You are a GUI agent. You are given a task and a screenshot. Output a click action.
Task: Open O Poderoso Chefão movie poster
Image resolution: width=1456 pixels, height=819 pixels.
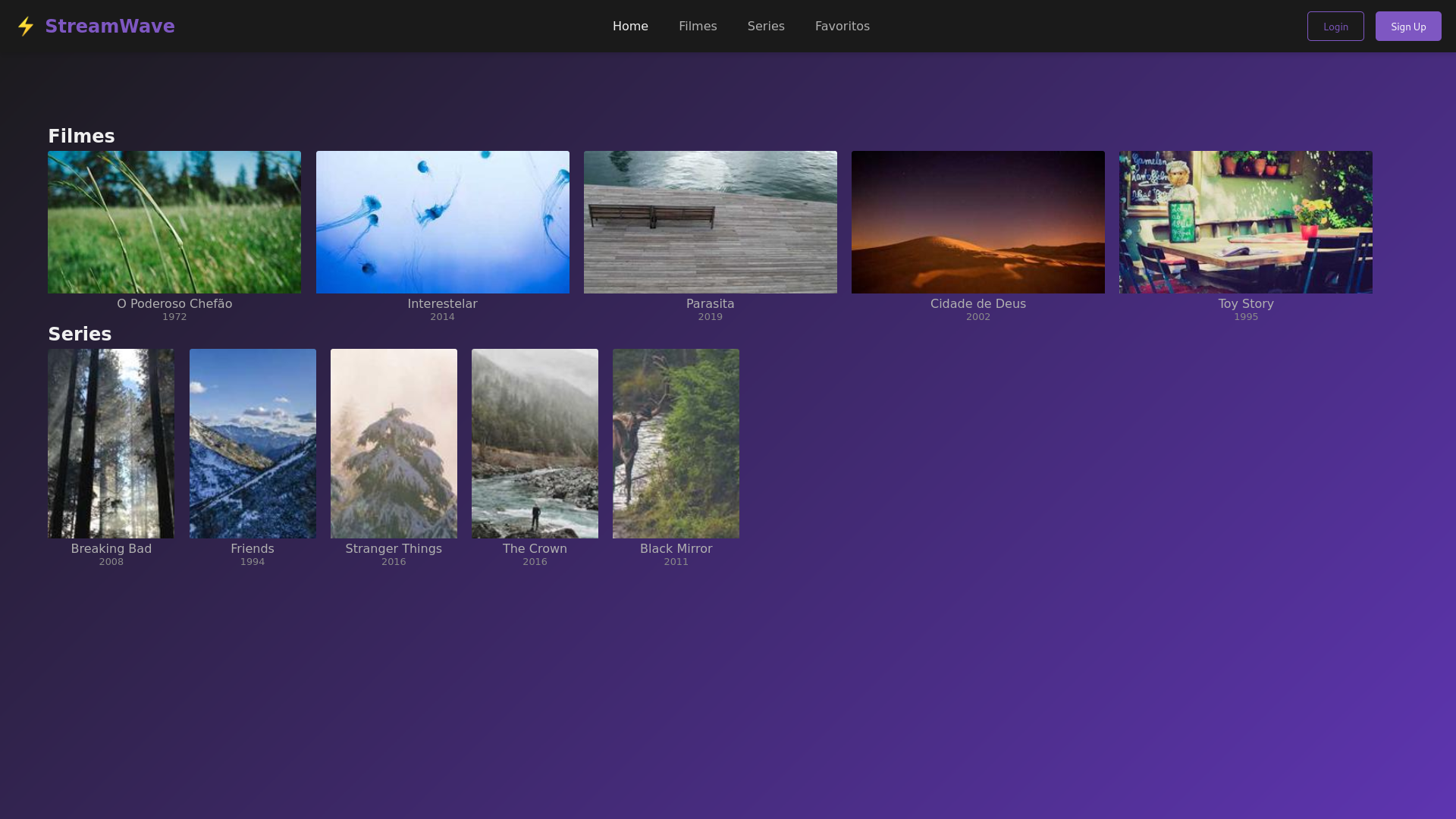[174, 222]
